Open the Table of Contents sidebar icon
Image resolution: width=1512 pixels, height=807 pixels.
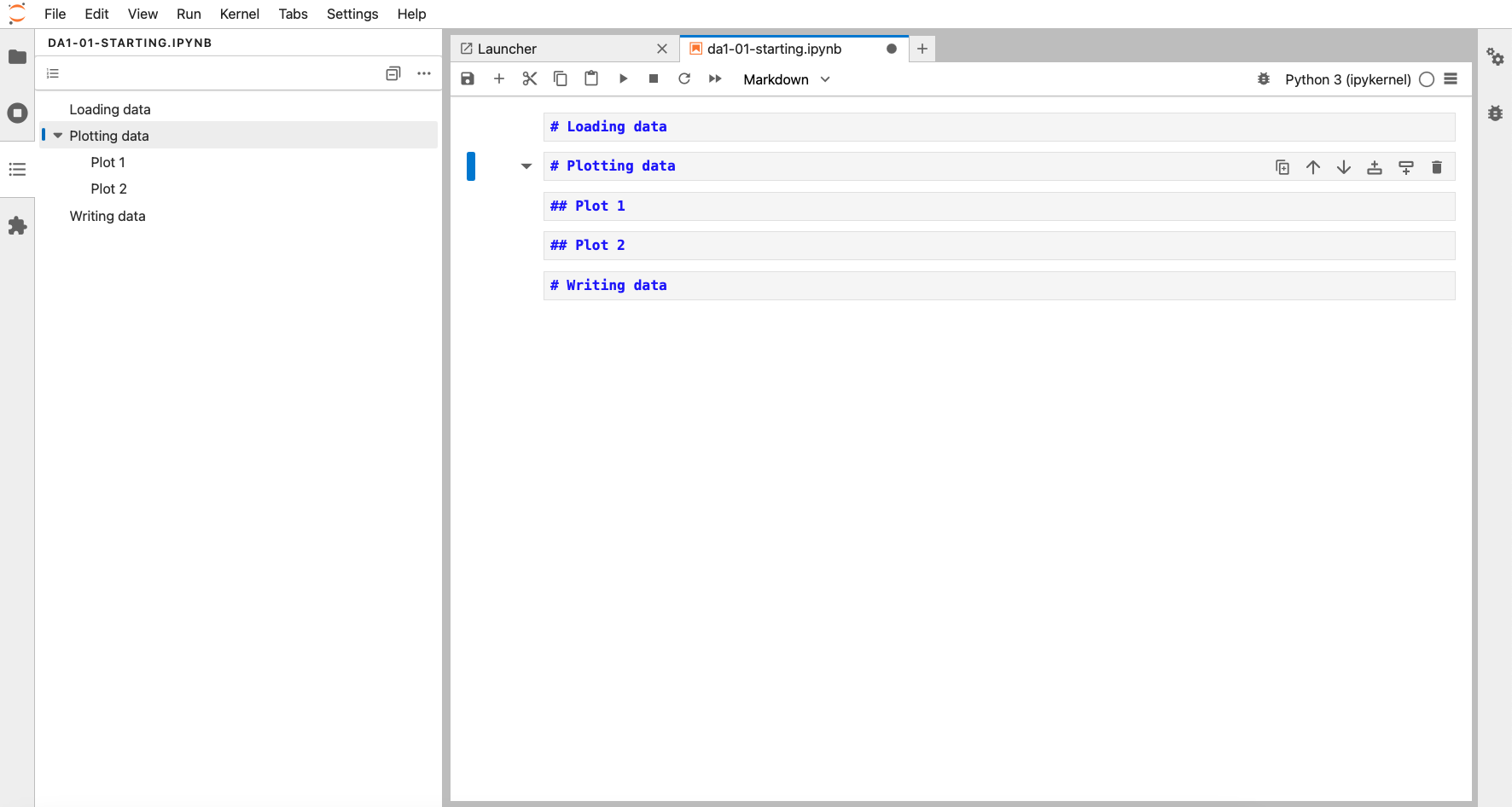click(17, 169)
